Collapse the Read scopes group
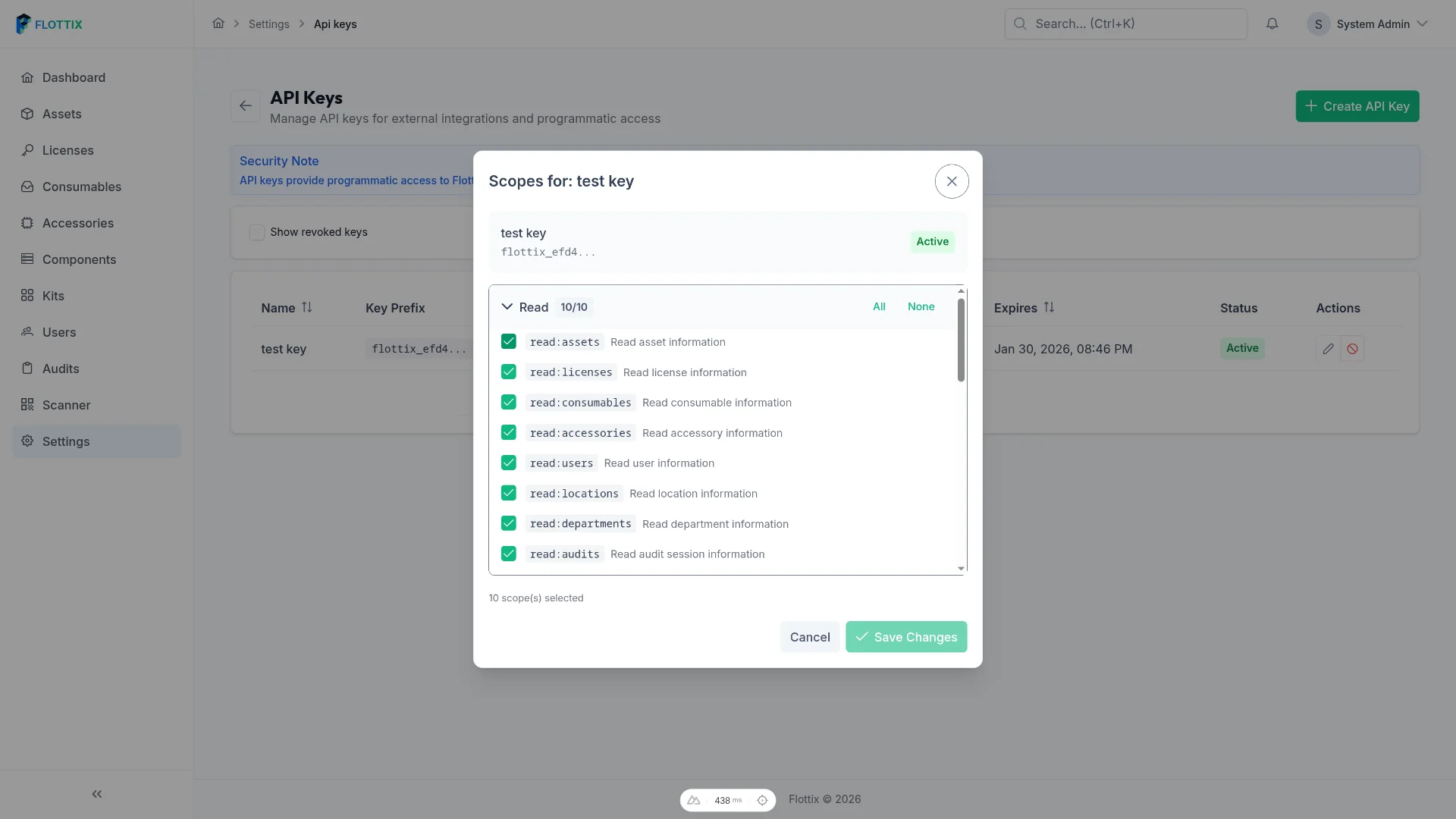The height and width of the screenshot is (819, 1456). pos(507,307)
